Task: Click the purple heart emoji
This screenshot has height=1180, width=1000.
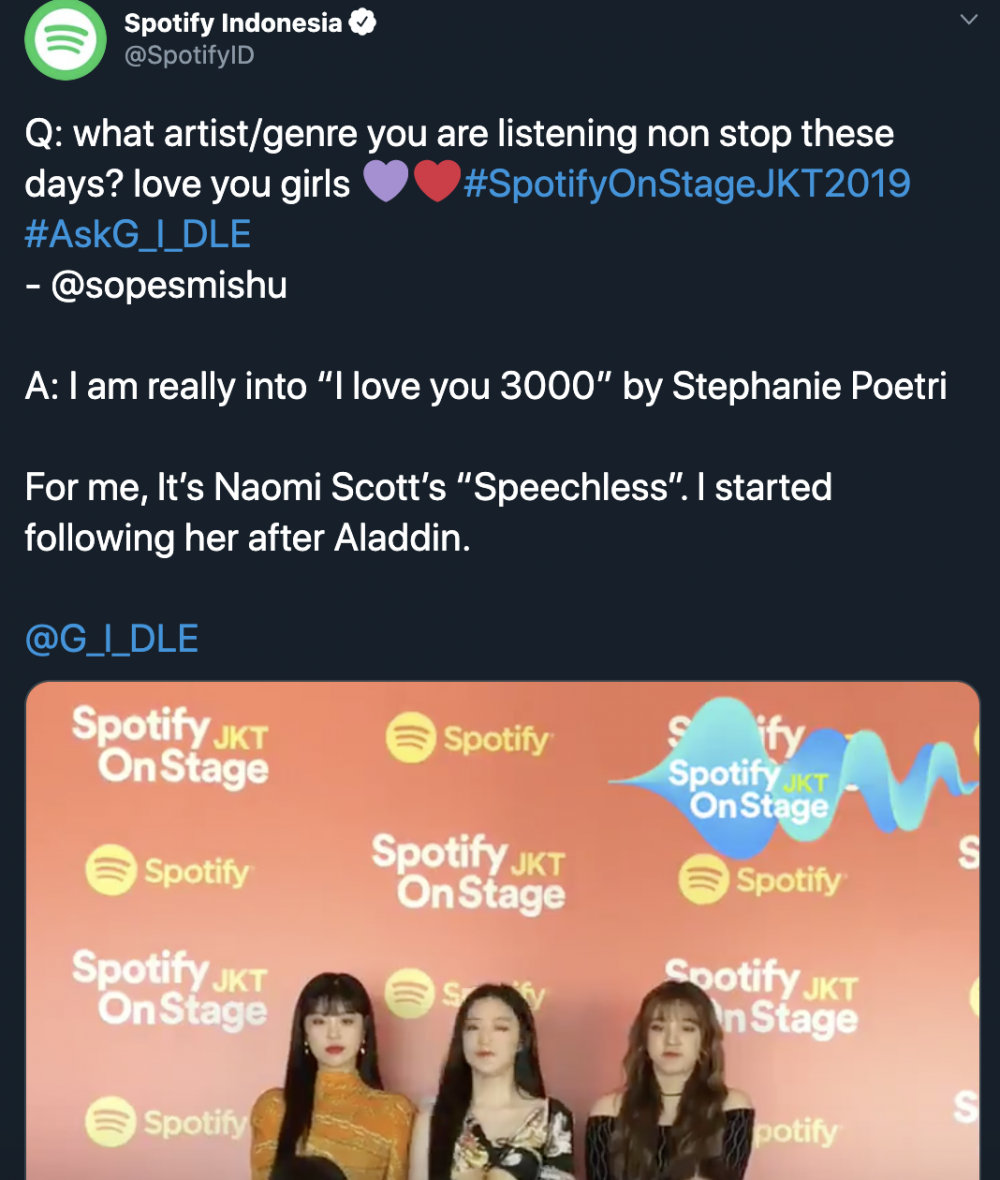Action: pos(386,181)
